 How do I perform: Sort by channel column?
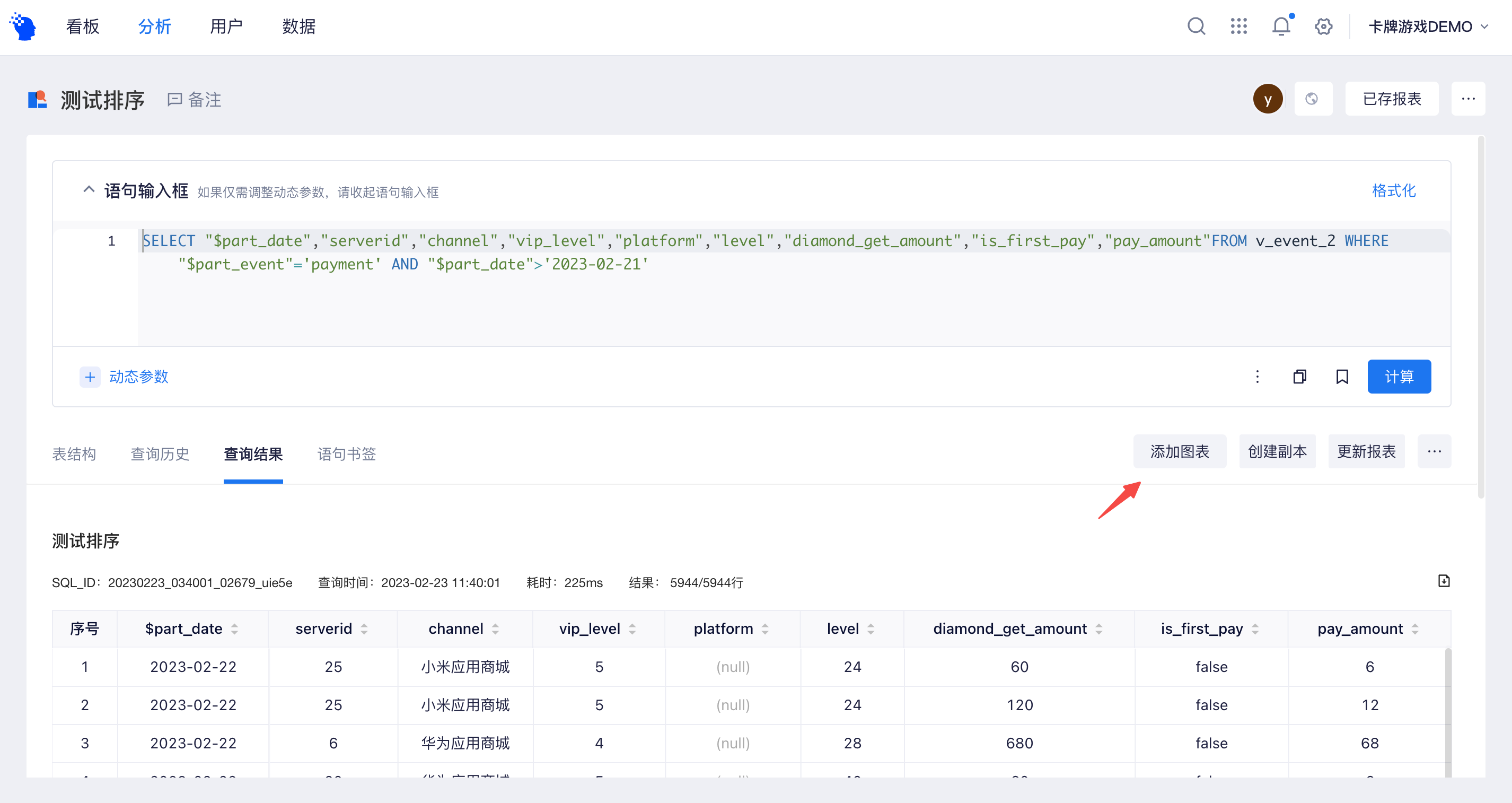pyautogui.click(x=495, y=629)
